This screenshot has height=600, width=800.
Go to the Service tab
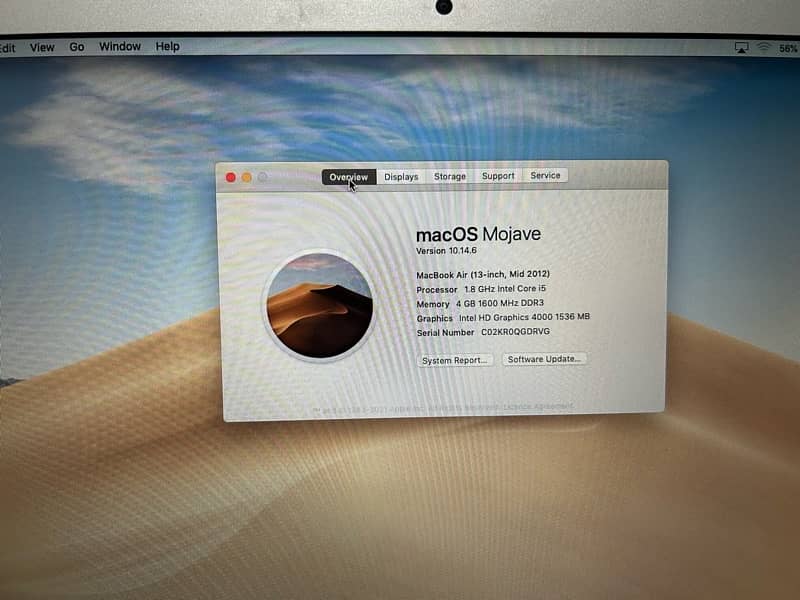[545, 175]
